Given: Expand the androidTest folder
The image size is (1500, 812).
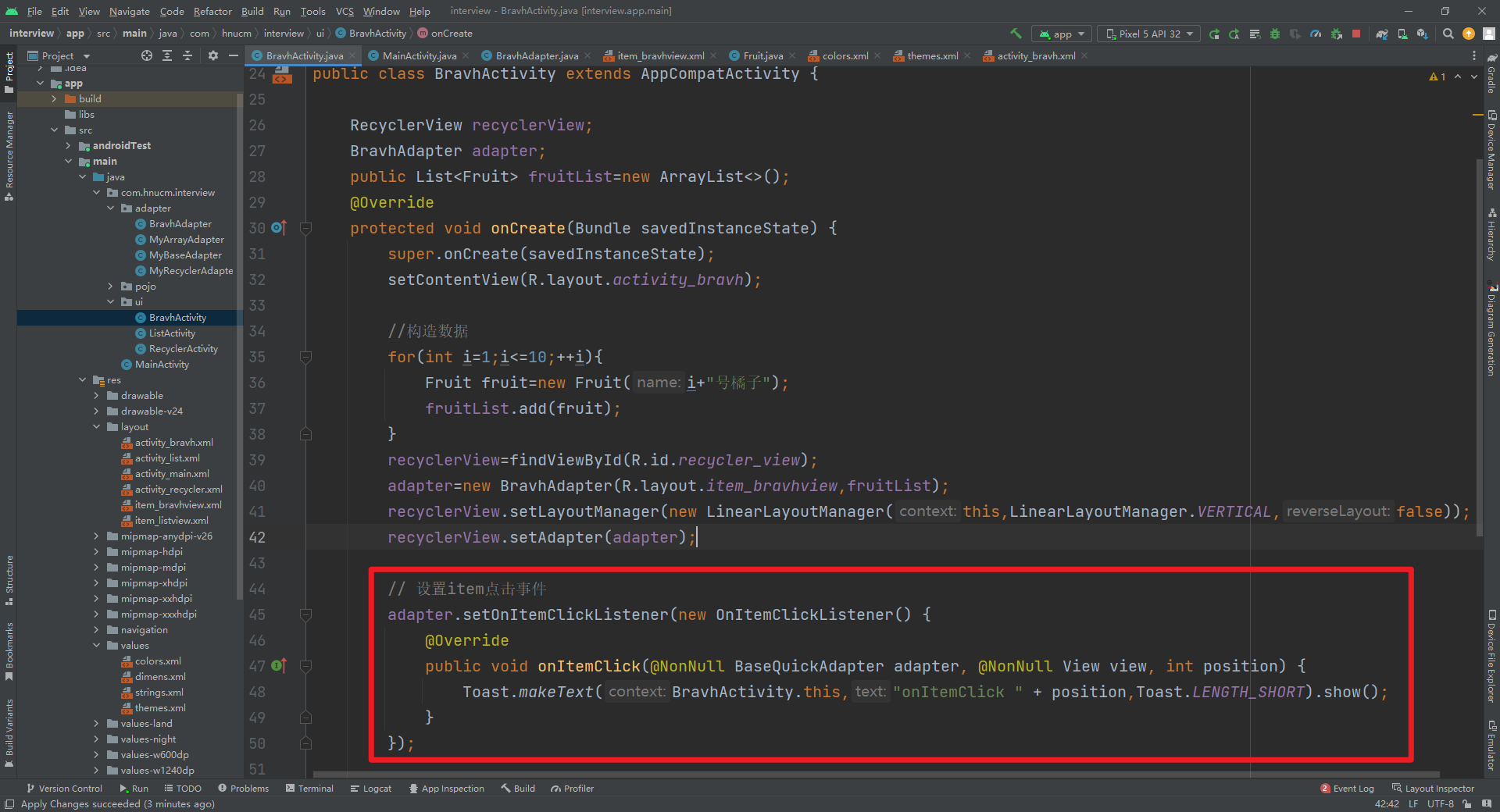Looking at the screenshot, I should coord(68,146).
